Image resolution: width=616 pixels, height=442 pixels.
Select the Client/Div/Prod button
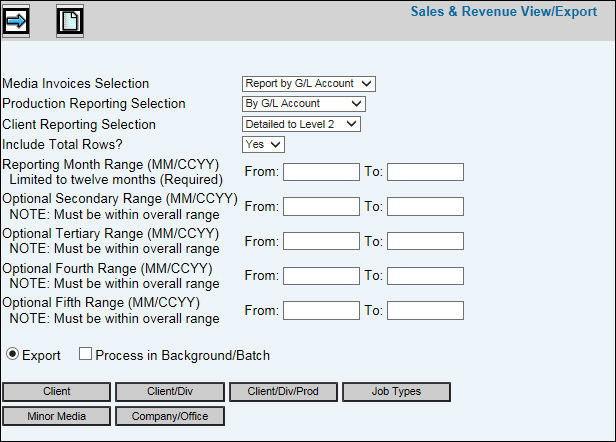(282, 391)
